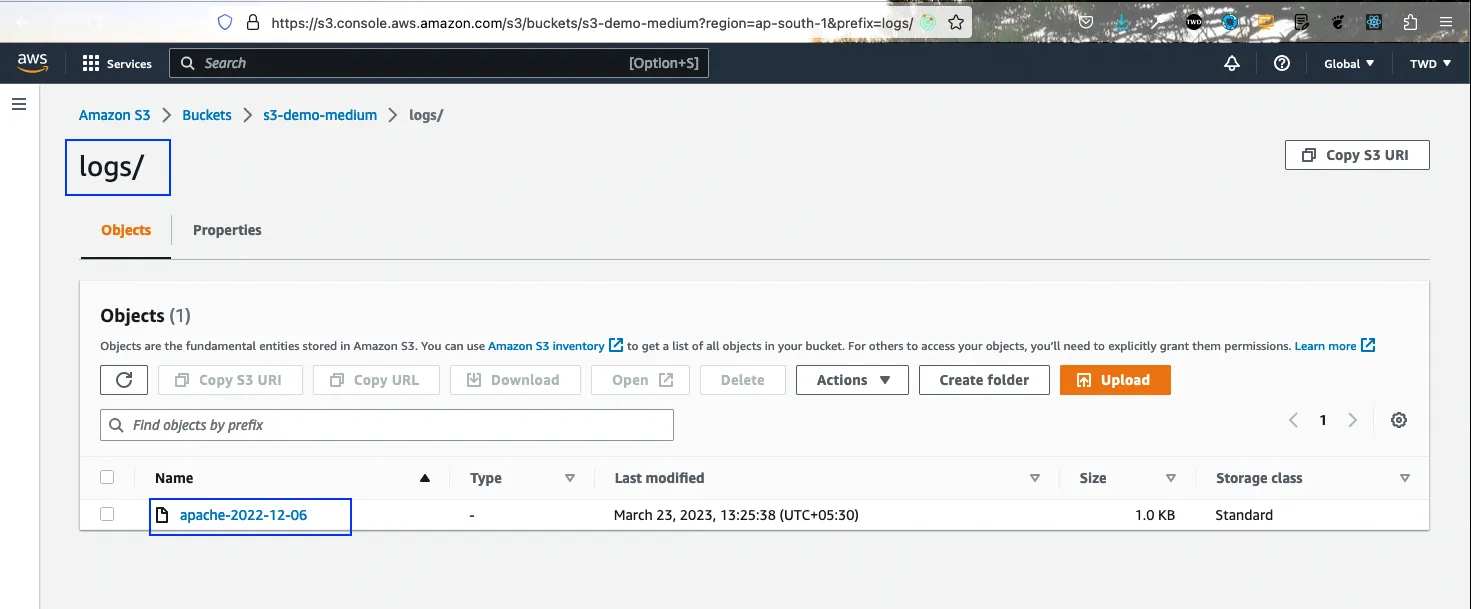Click the Download button
1471x609 pixels.
point(514,380)
